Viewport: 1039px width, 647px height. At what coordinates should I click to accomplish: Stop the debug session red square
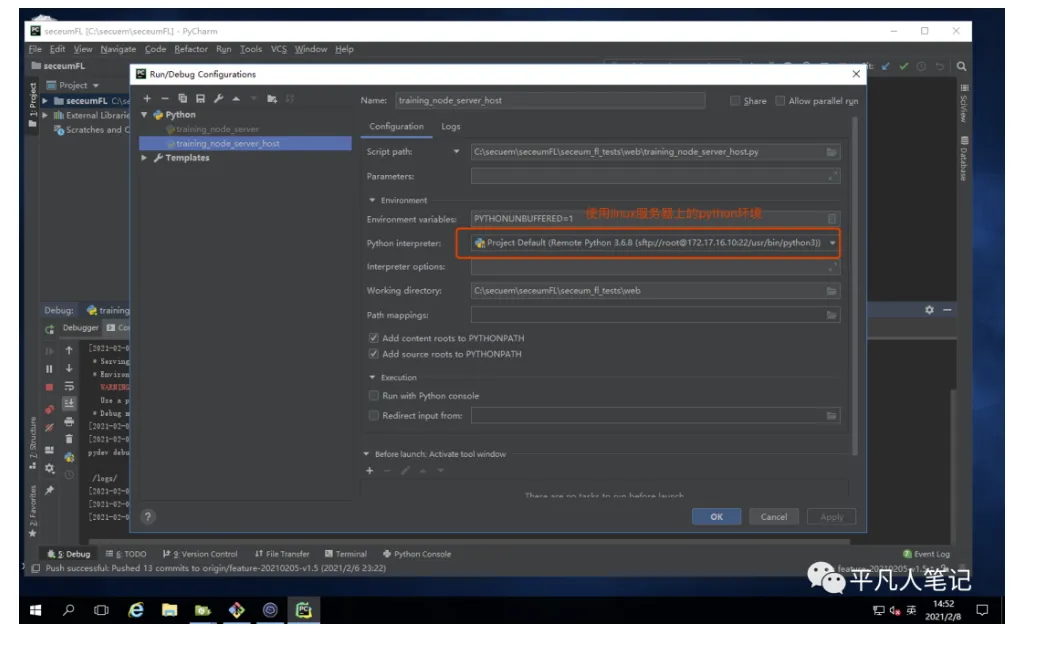click(49, 386)
